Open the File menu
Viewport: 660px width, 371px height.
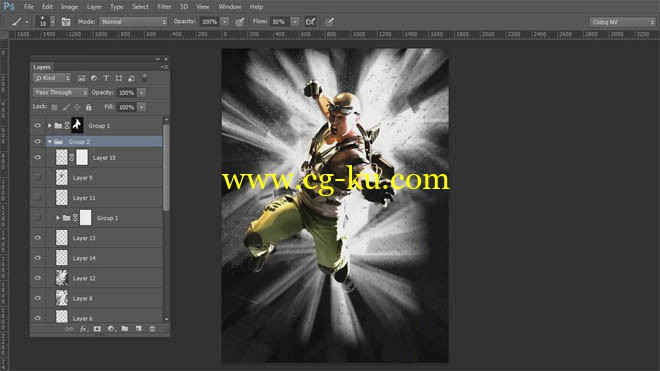point(29,7)
